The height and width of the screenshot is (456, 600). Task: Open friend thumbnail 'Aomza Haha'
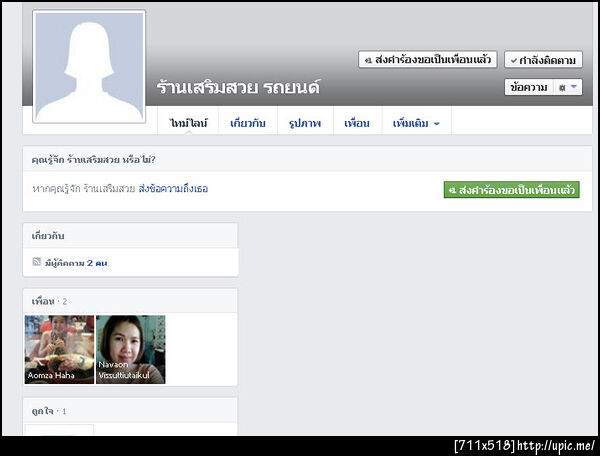click(x=59, y=349)
